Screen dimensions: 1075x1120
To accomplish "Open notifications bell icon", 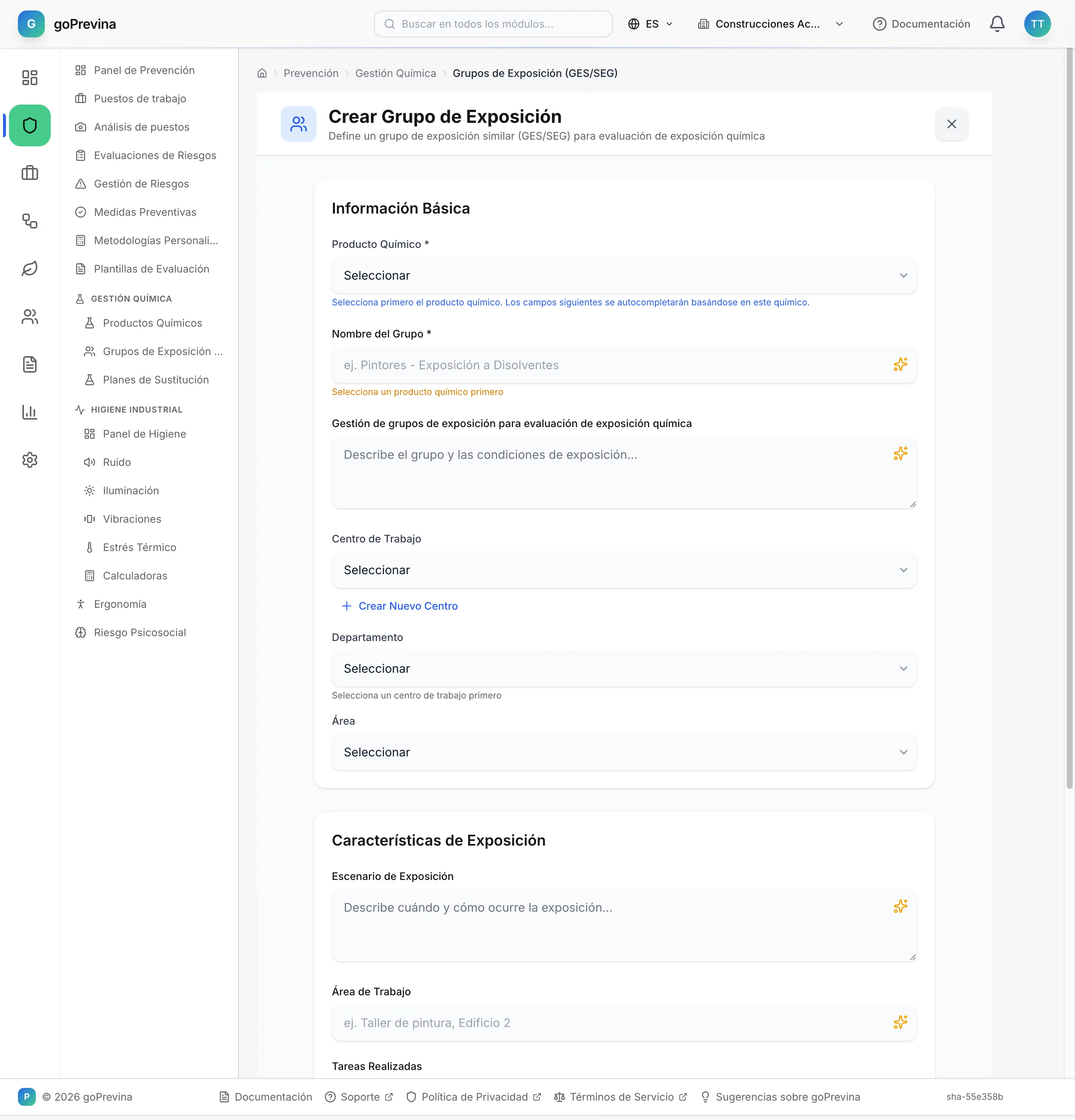I will (x=997, y=24).
